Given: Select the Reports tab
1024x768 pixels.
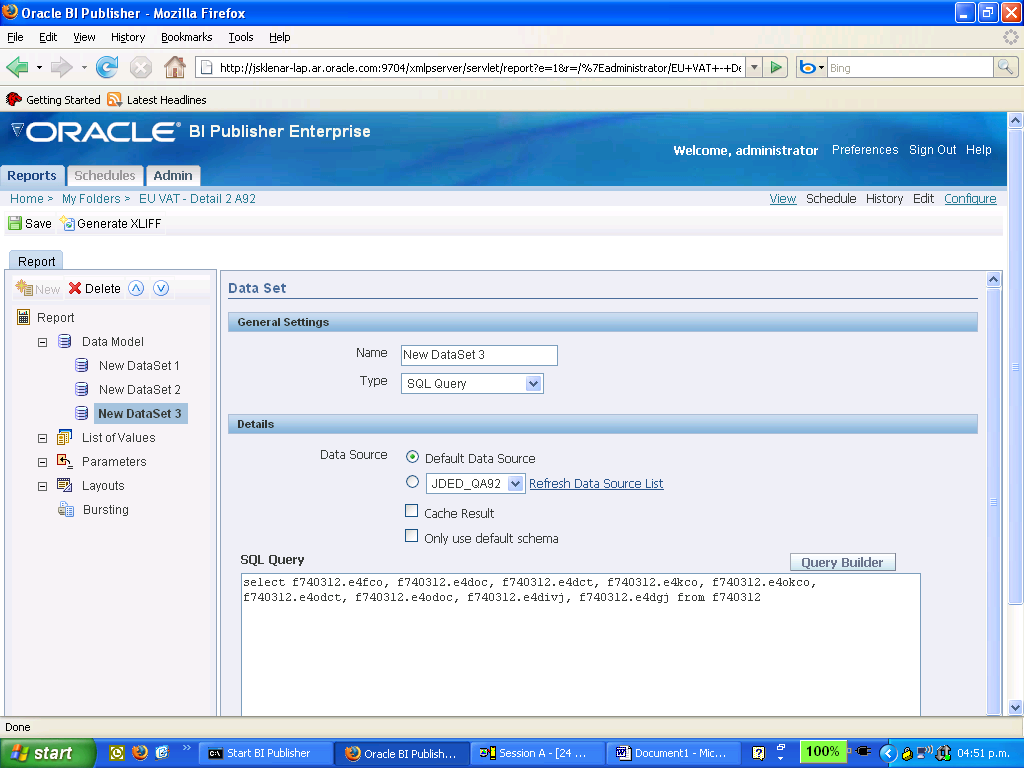Looking at the screenshot, I should 32,176.
